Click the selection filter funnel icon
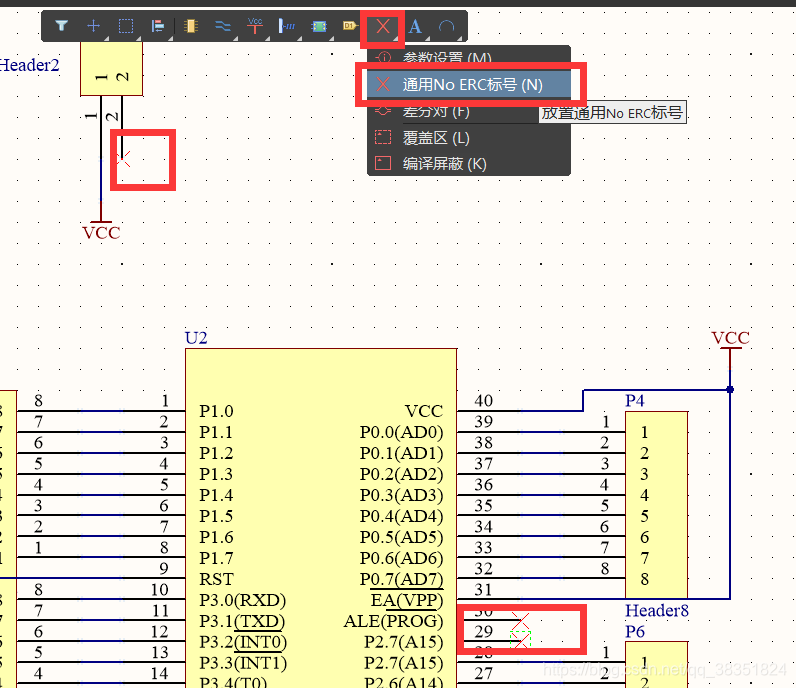The height and width of the screenshot is (688, 796). (62, 26)
